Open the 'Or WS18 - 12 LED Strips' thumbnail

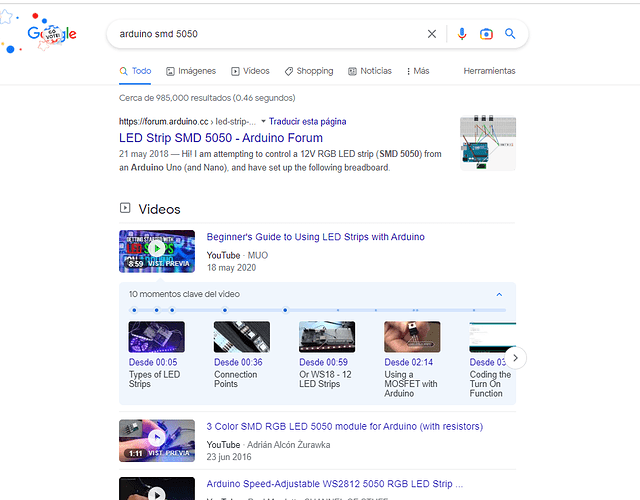click(327, 337)
